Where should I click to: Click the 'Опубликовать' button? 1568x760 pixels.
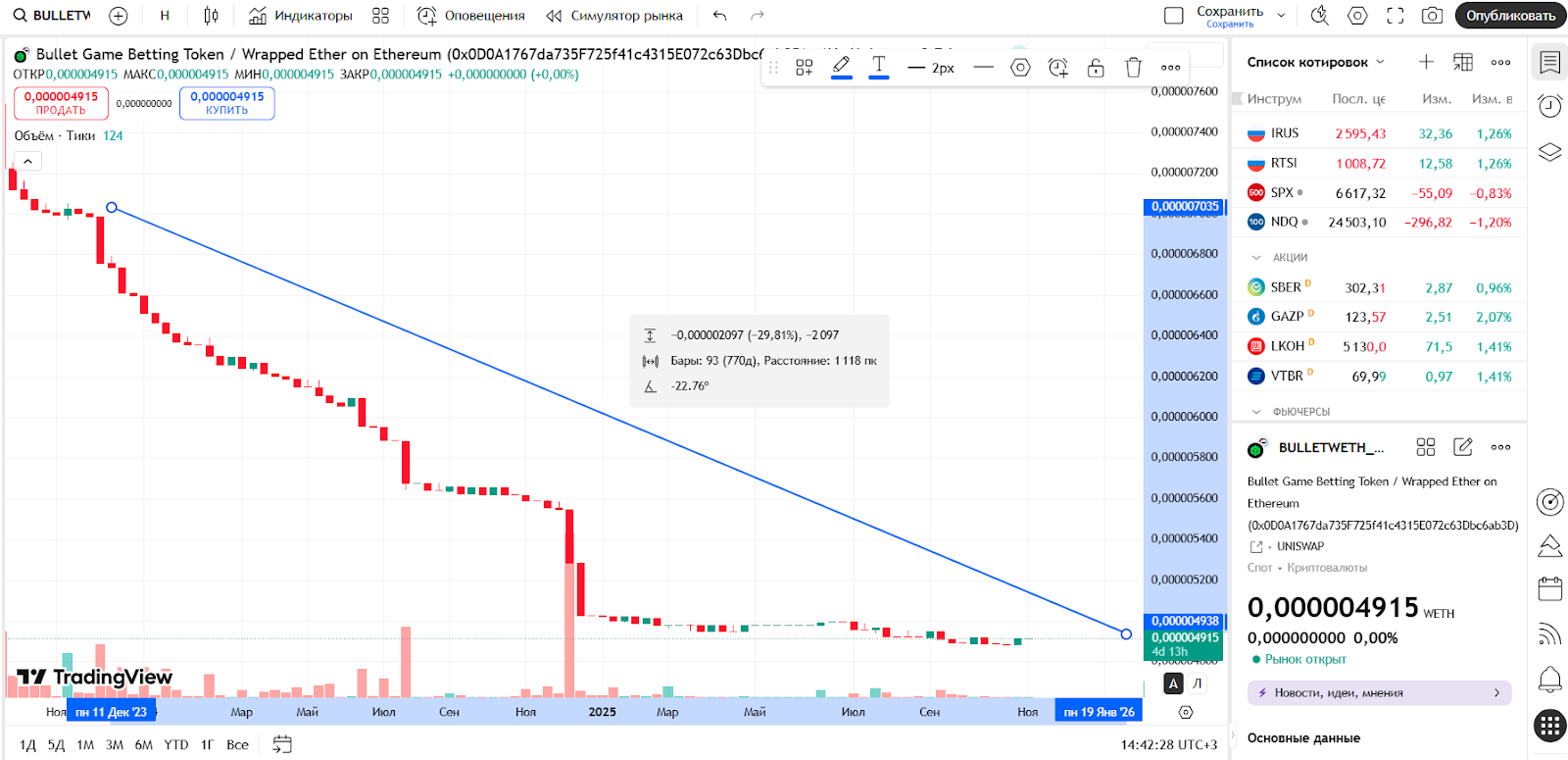(x=1510, y=16)
